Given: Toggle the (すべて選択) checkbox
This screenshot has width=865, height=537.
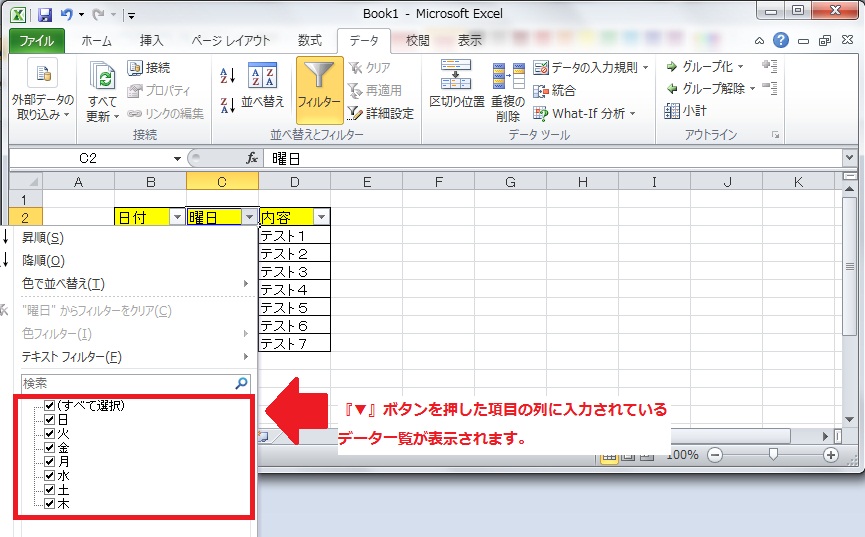Looking at the screenshot, I should (x=50, y=406).
